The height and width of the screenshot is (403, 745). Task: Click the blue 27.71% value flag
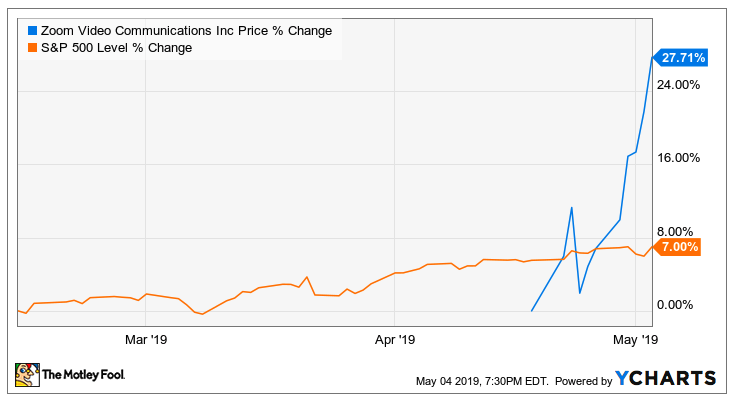[682, 58]
